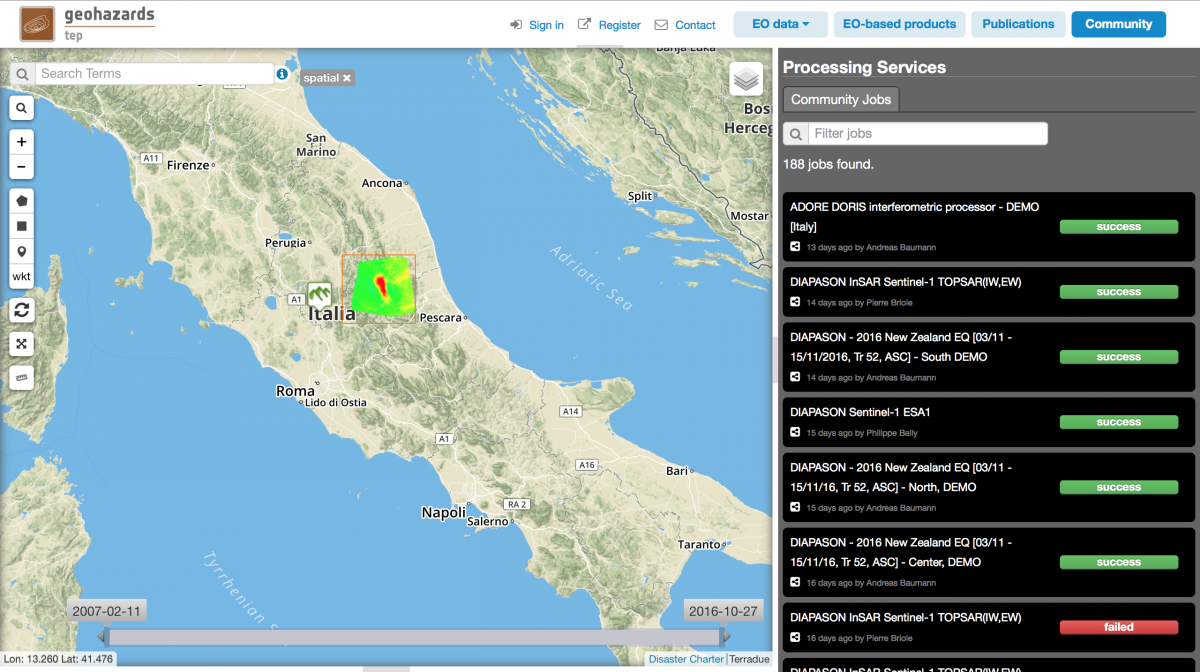
Task: Select the rectangle drawing tool
Action: pyautogui.click(x=21, y=225)
